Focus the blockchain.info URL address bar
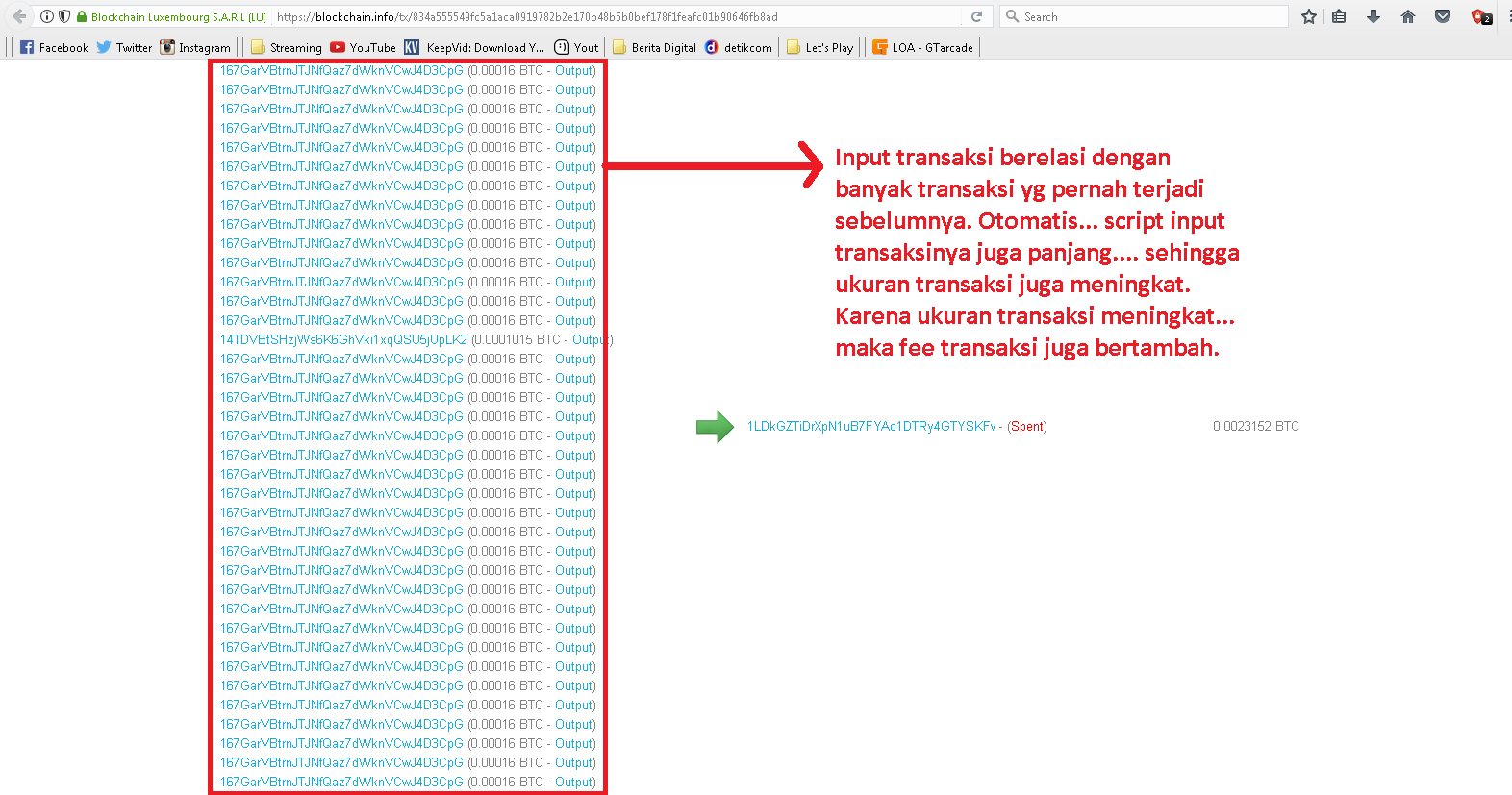 [x=616, y=16]
